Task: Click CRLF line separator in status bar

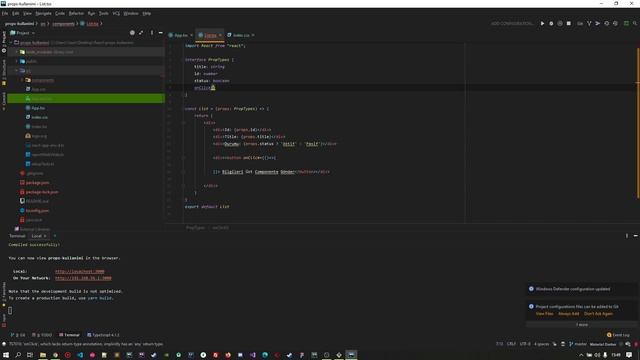Action: pyautogui.click(x=511, y=344)
